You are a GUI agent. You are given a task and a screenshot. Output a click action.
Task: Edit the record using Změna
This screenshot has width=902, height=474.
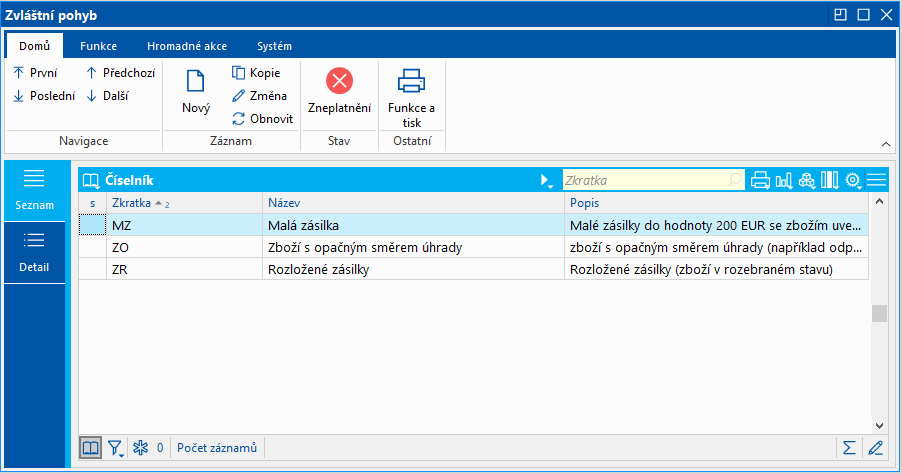point(259,96)
